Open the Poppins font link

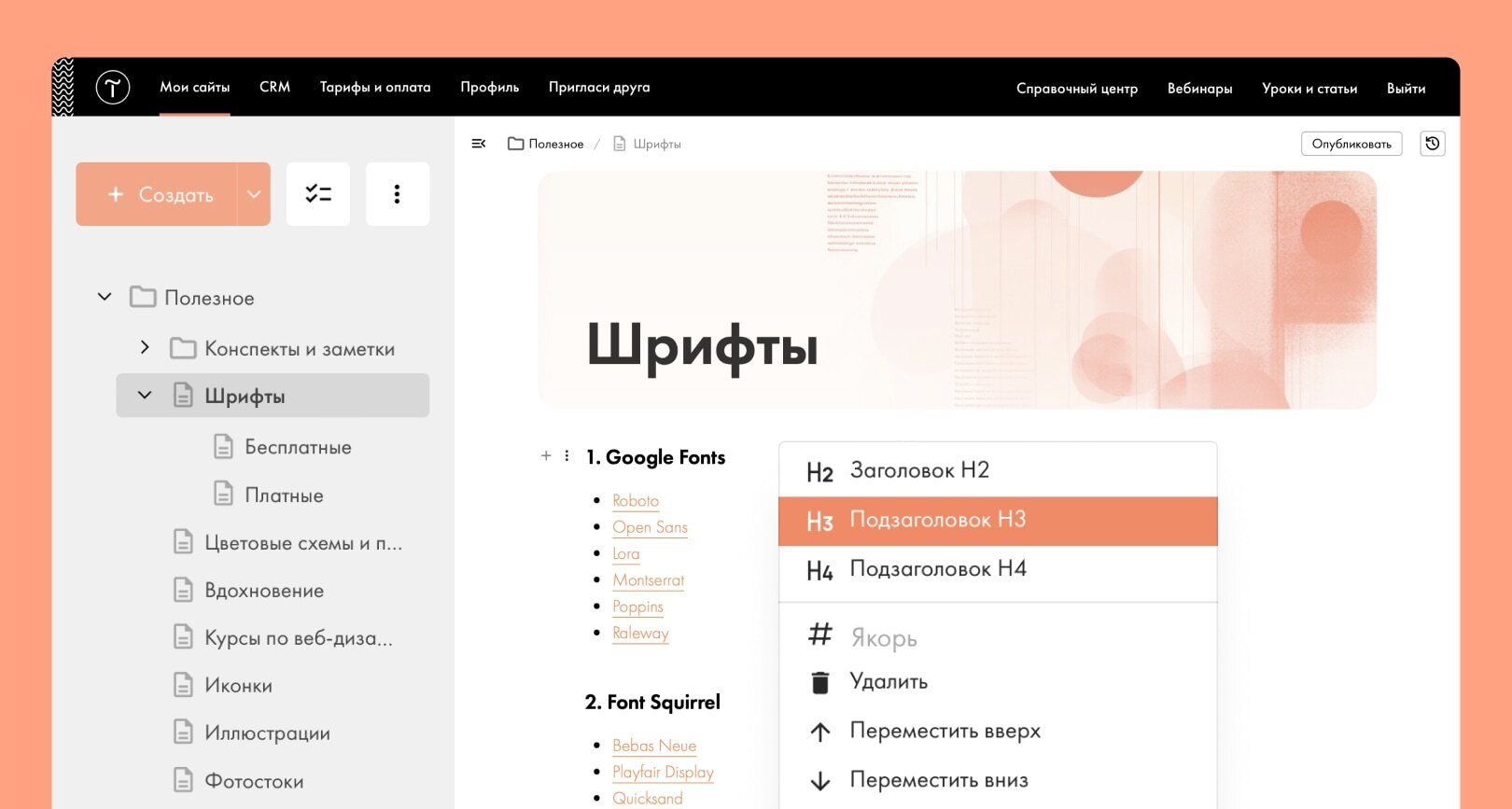pos(637,607)
